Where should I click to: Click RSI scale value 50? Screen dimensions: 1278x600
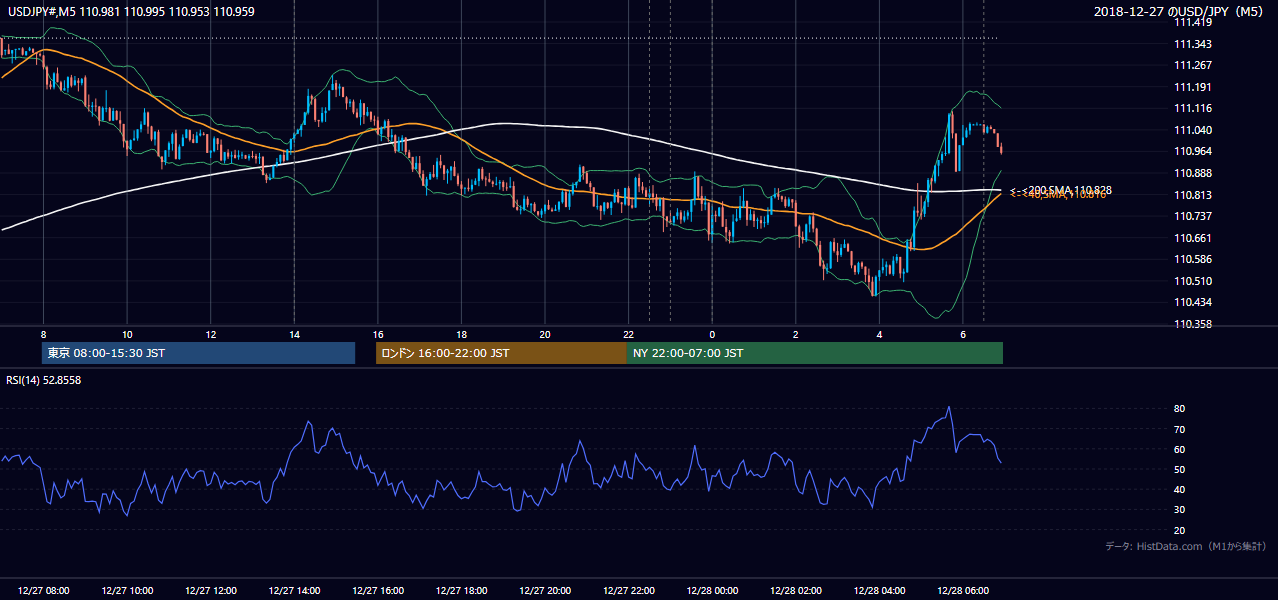(x=1180, y=469)
